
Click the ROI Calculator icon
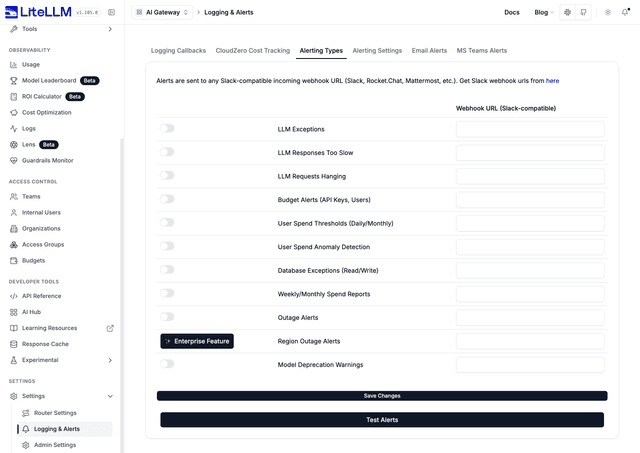click(13, 97)
